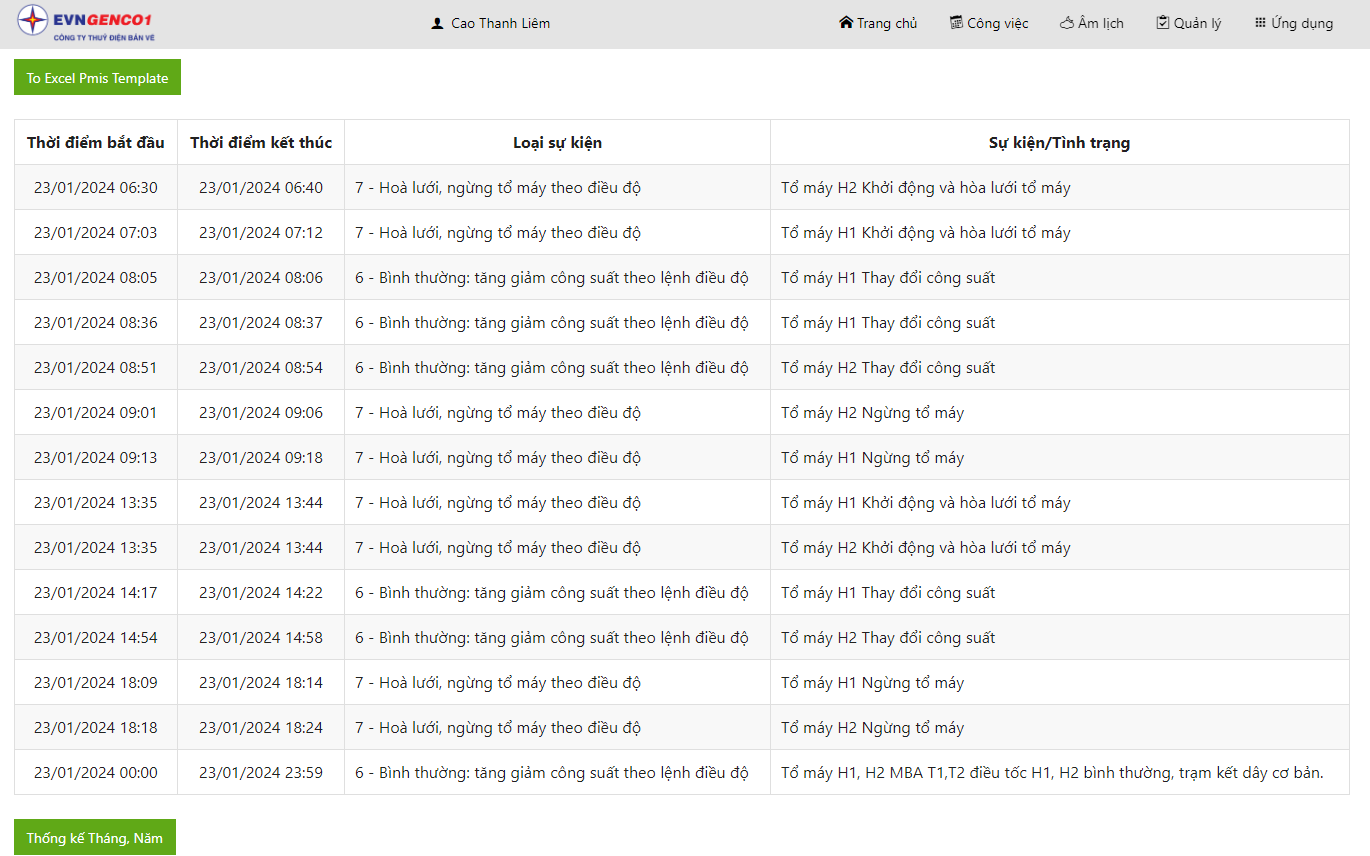1370x856 pixels.
Task: Select end time 23/01/2024 06:40 cell
Action: (x=261, y=187)
